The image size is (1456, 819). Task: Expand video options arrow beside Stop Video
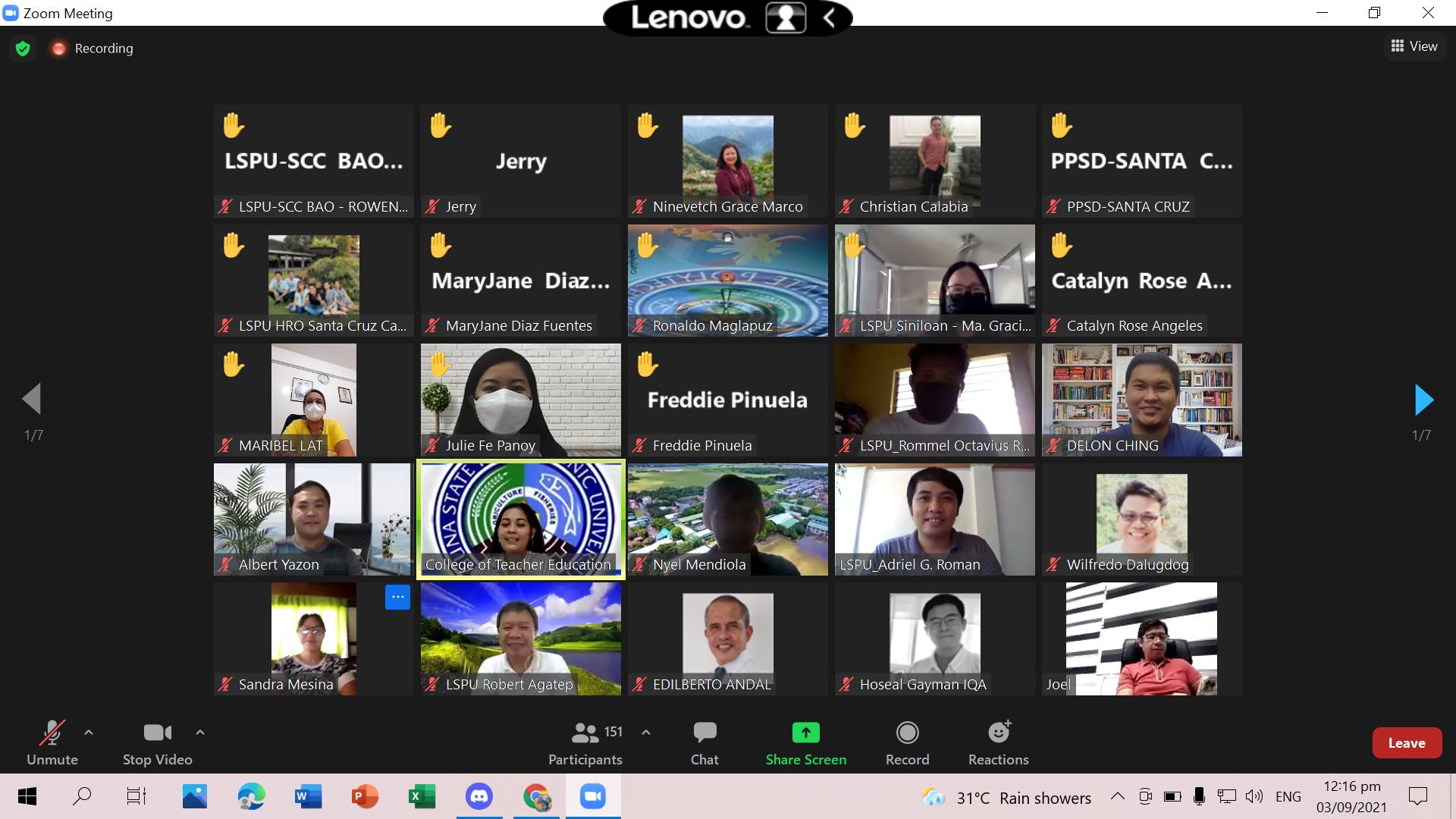click(x=200, y=733)
